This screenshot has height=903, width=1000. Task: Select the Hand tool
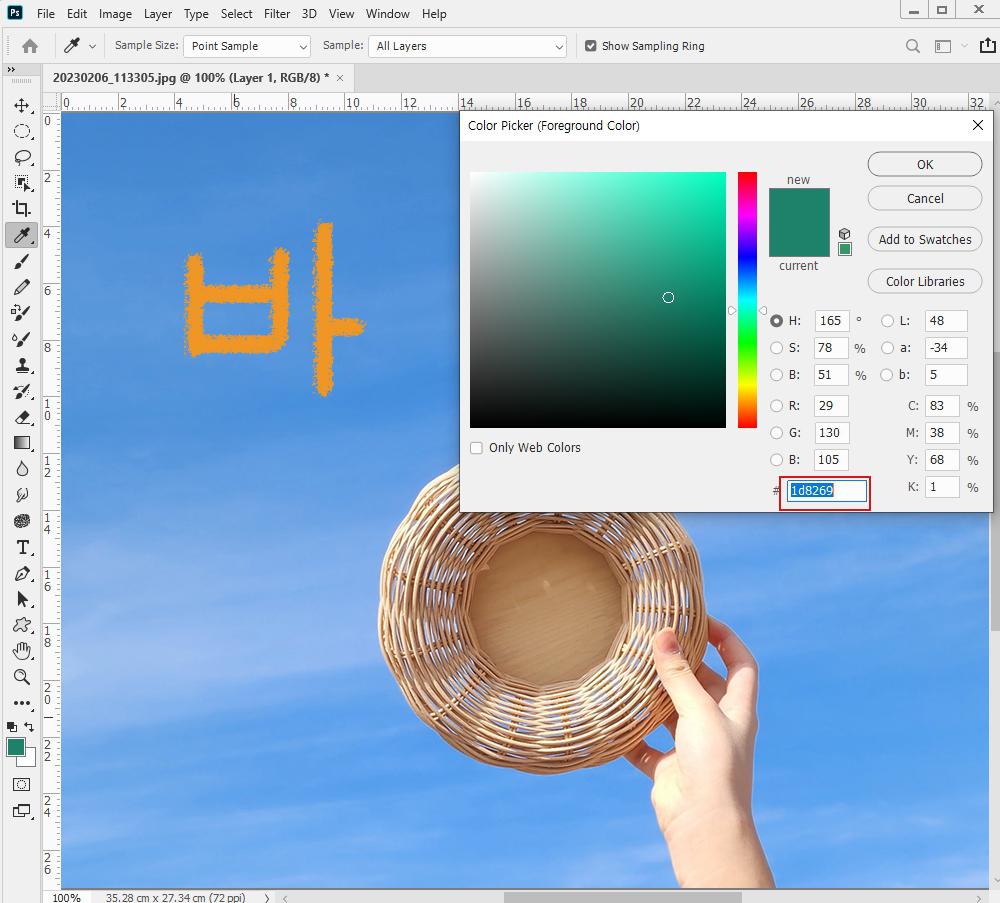click(x=22, y=651)
